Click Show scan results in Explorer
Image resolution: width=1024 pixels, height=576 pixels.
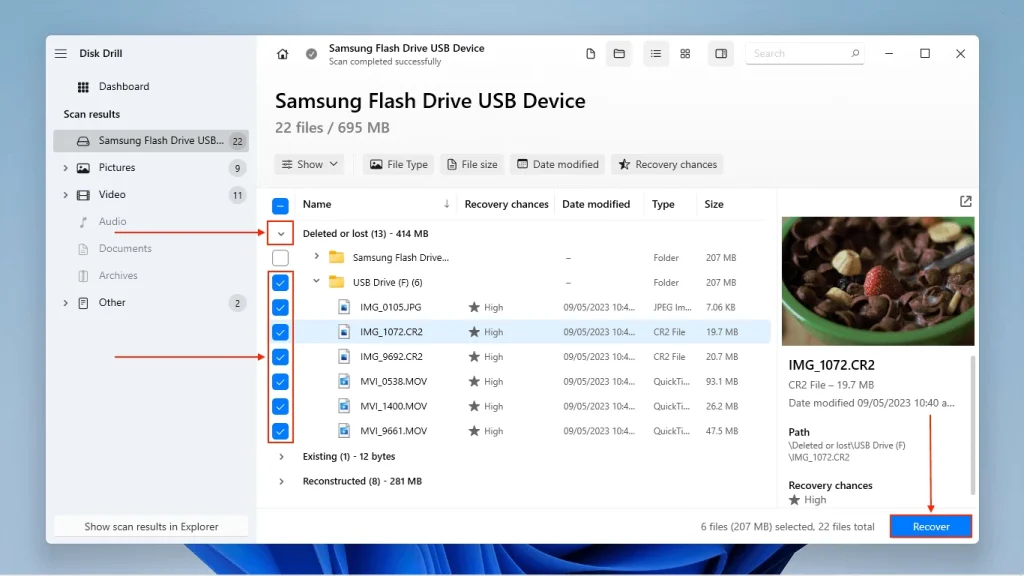pyautogui.click(x=151, y=527)
